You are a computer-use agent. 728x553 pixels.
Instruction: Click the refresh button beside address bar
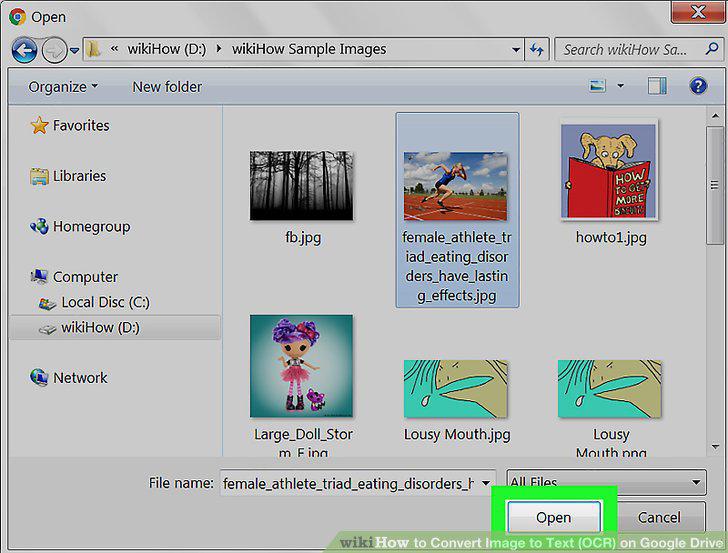point(537,49)
